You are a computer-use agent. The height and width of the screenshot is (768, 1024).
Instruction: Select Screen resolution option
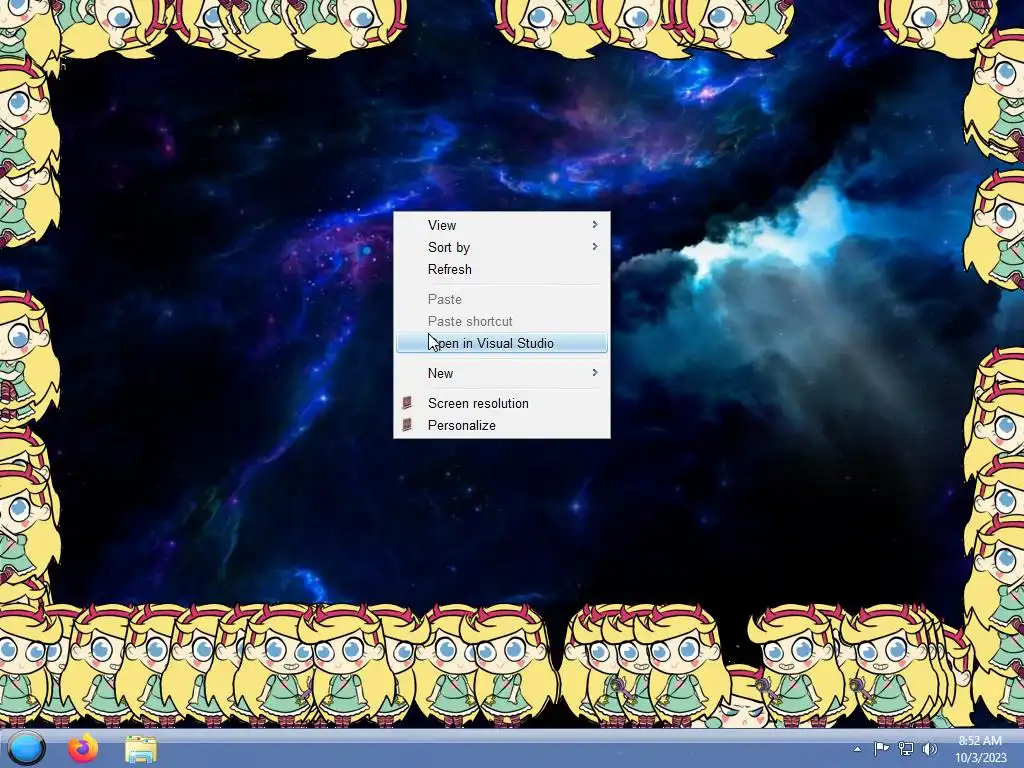[x=502, y=403]
